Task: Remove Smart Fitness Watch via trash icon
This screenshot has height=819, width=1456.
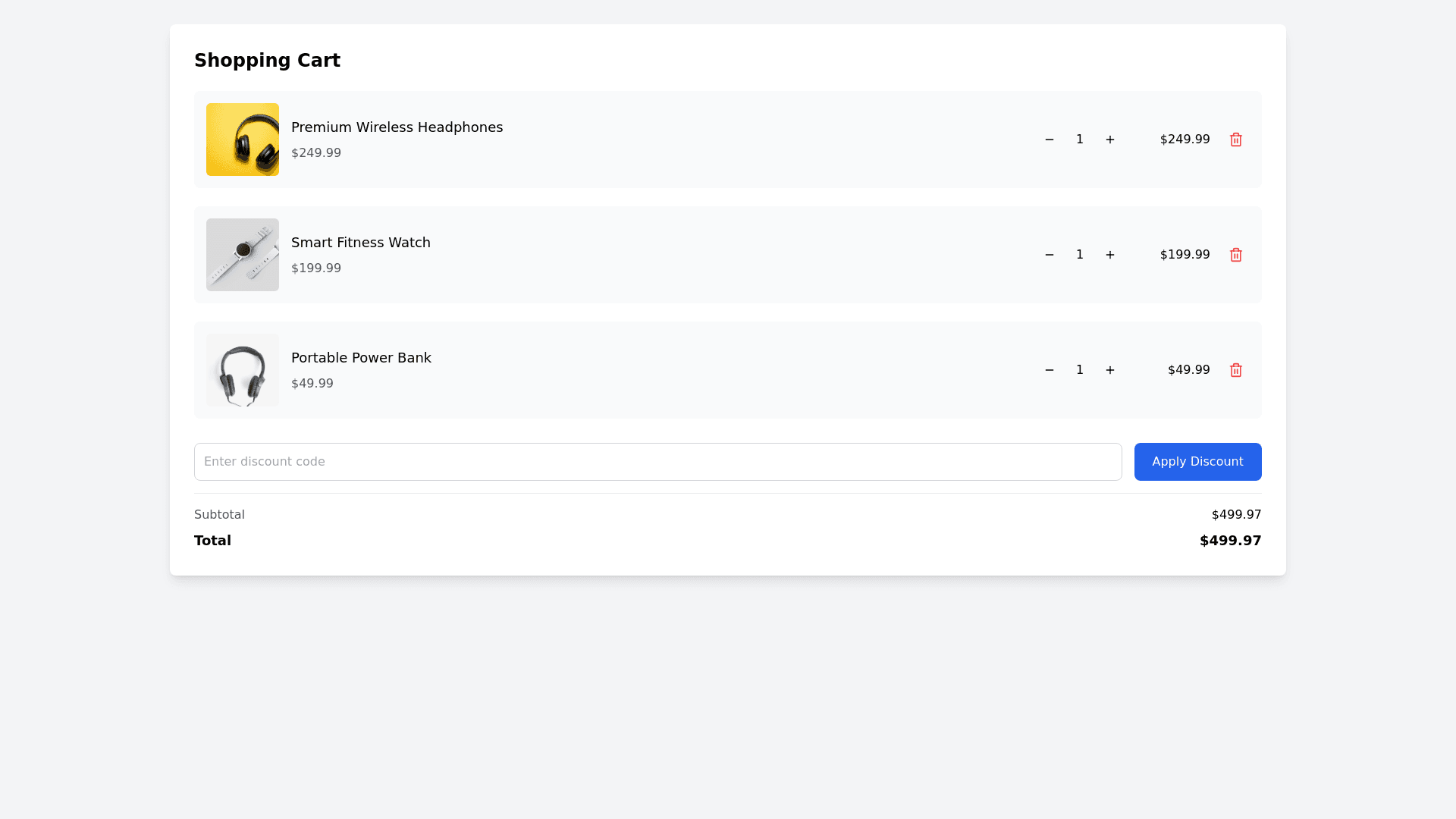Action: (x=1236, y=255)
